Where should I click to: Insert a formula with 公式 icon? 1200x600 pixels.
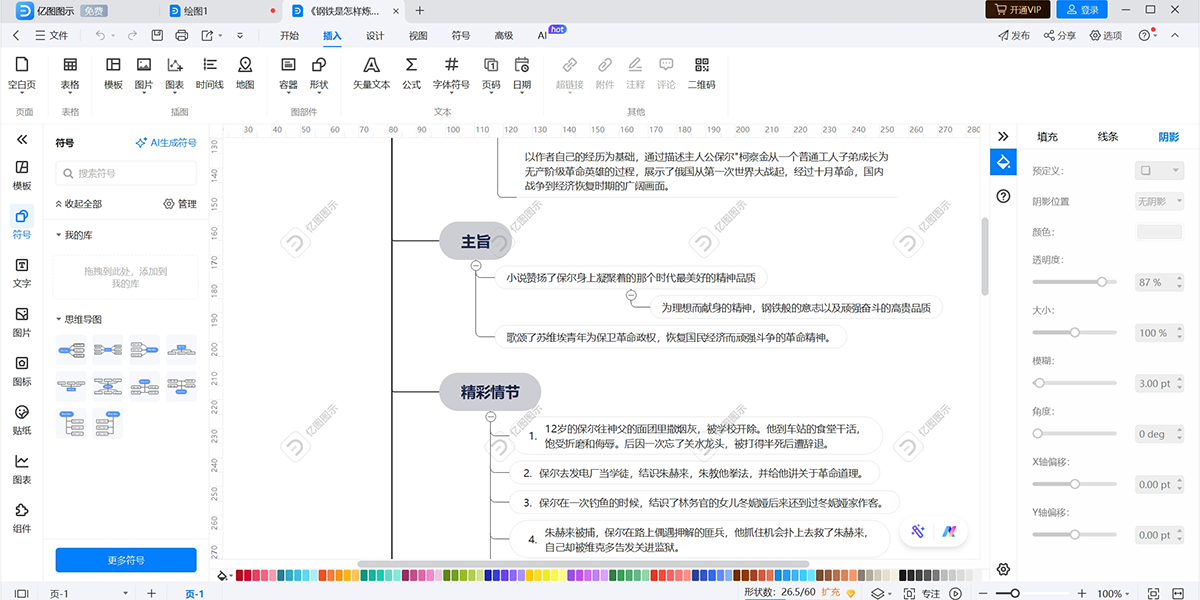point(411,72)
